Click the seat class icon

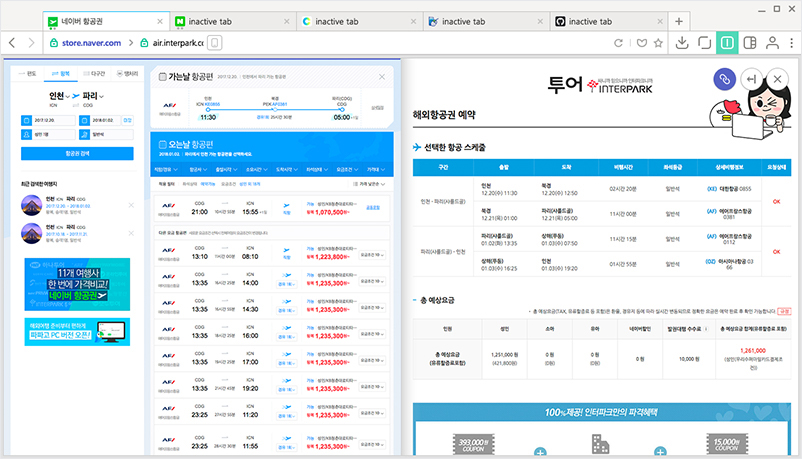tap(84, 134)
